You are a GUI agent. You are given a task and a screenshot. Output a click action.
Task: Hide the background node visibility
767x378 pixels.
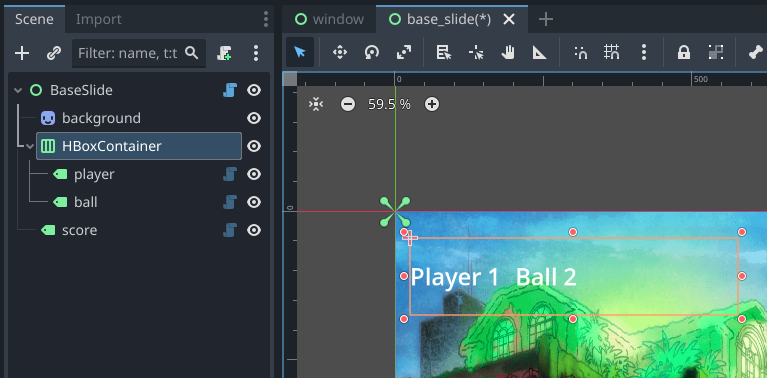(x=253, y=118)
